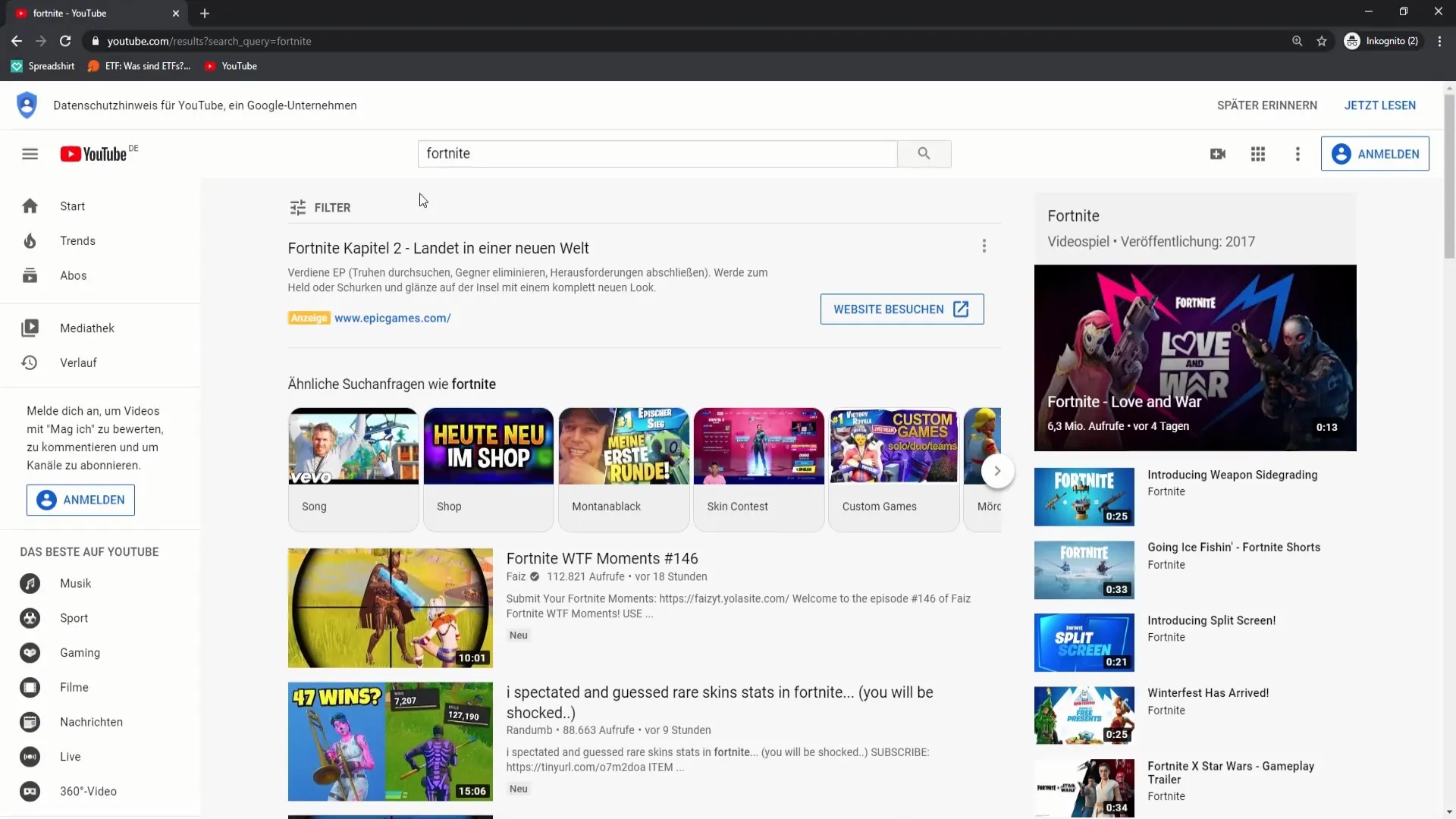The image size is (1456, 819).
Task: Click JETZT LESEN
Action: pyautogui.click(x=1380, y=105)
